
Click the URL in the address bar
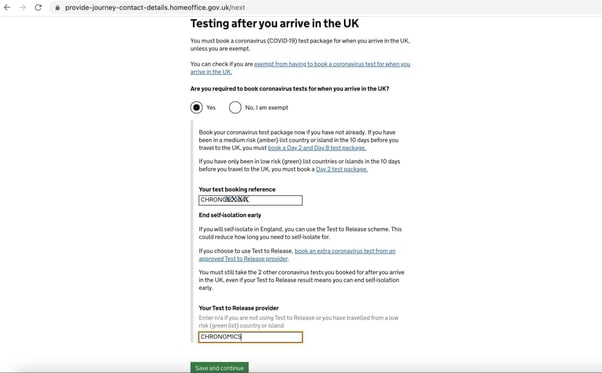tap(155, 8)
